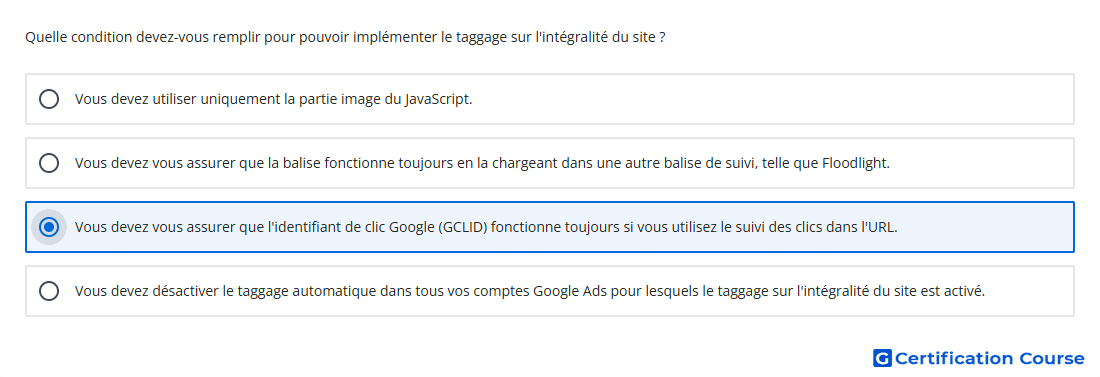
Task: Click the word JavaScript in first answer
Action: click(x=437, y=99)
